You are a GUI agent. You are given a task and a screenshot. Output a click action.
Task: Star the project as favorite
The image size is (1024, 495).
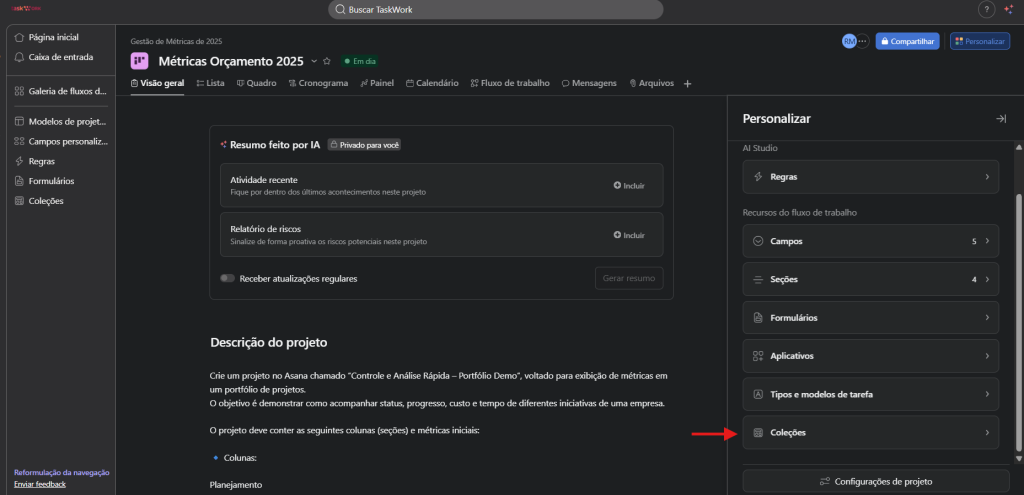point(326,61)
